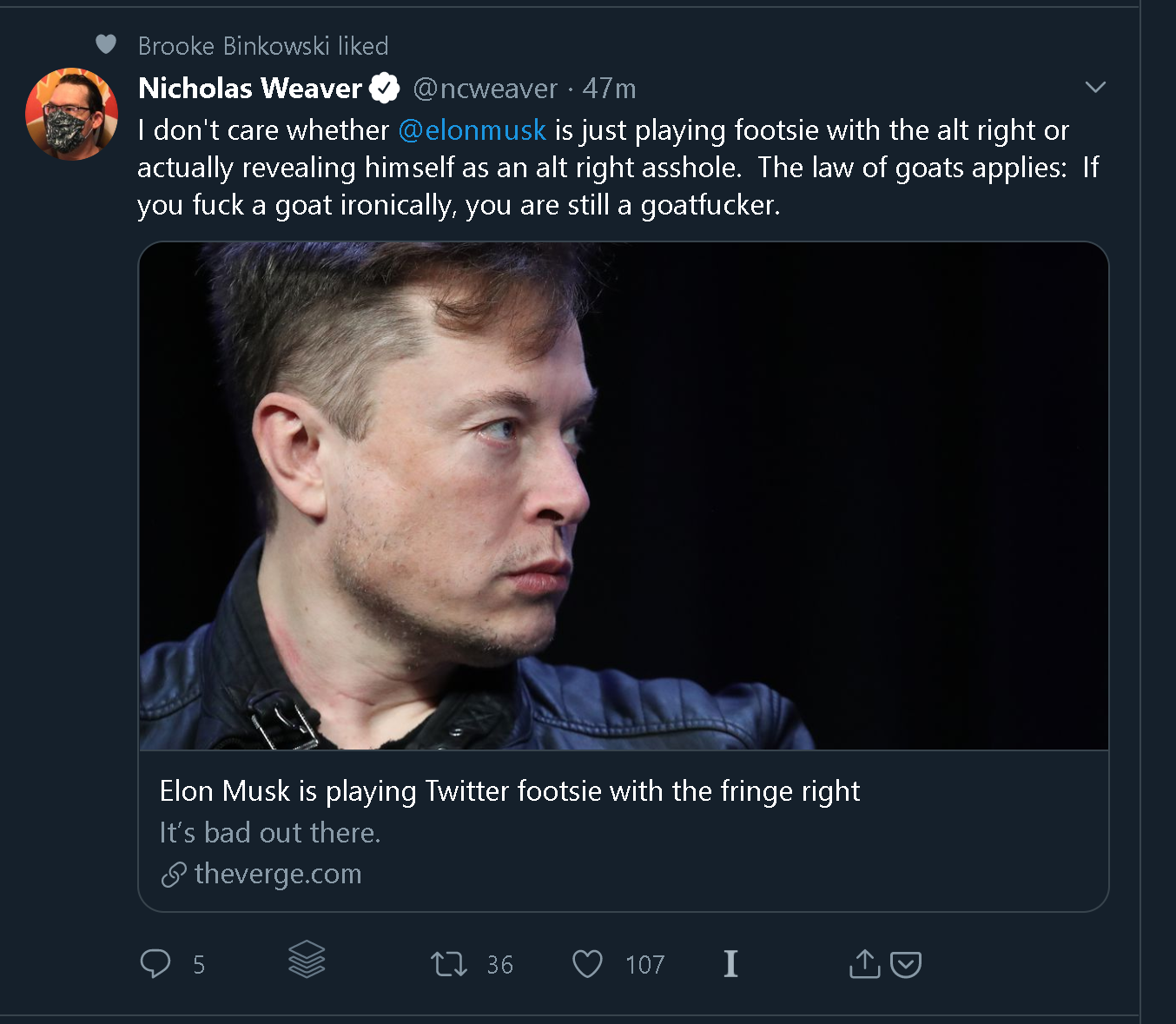1176x1024 pixels.
Task: Open the Elon Musk article preview image
Action: click(x=623, y=495)
